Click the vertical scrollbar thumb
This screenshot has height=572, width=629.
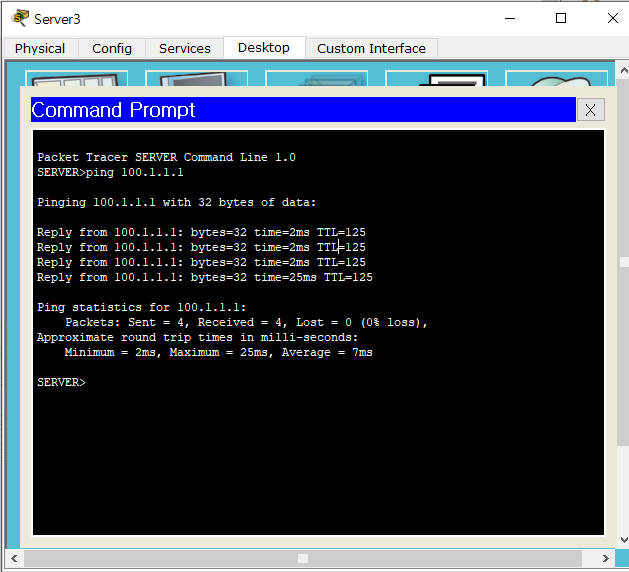624,262
